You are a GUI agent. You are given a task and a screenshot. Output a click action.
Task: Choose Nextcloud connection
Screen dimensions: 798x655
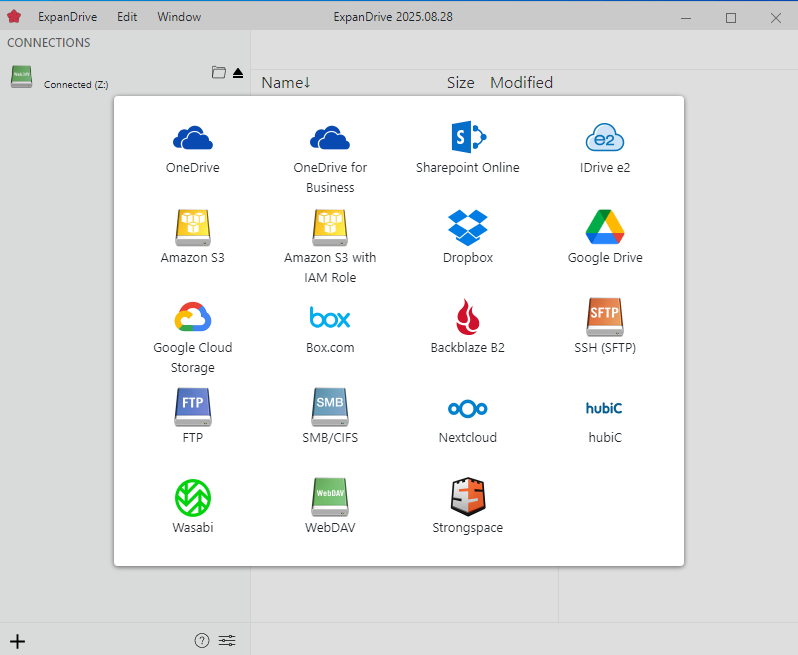pyautogui.click(x=468, y=420)
